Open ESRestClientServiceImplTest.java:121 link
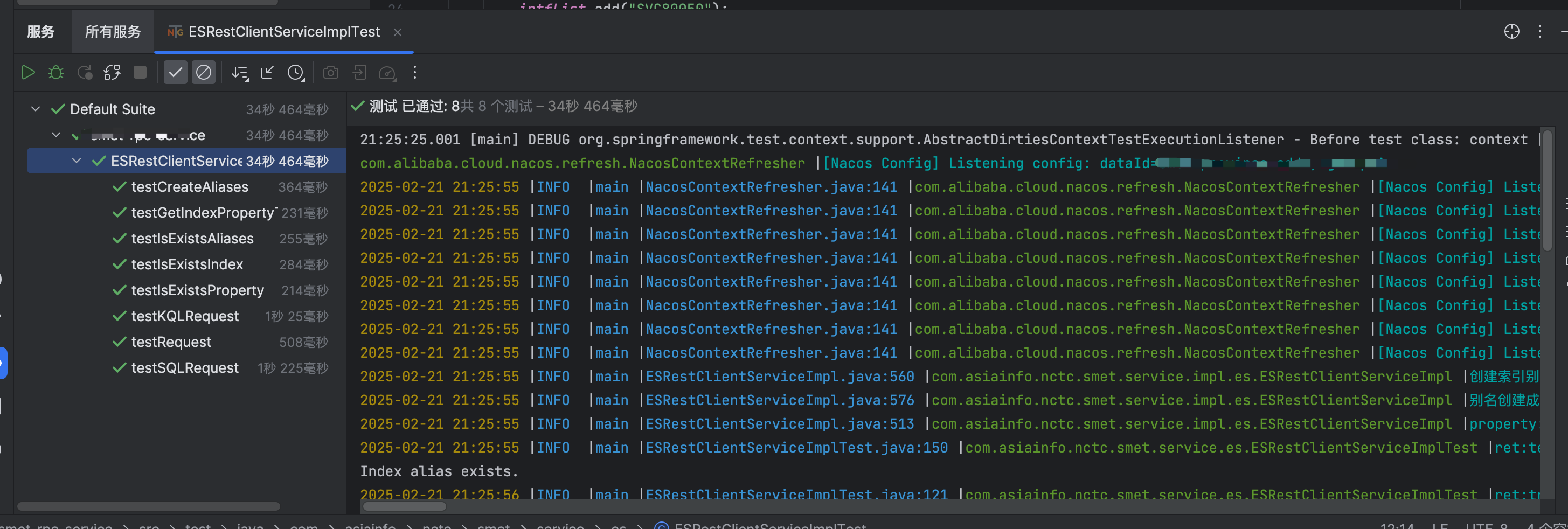This screenshot has width=1568, height=529. (797, 493)
